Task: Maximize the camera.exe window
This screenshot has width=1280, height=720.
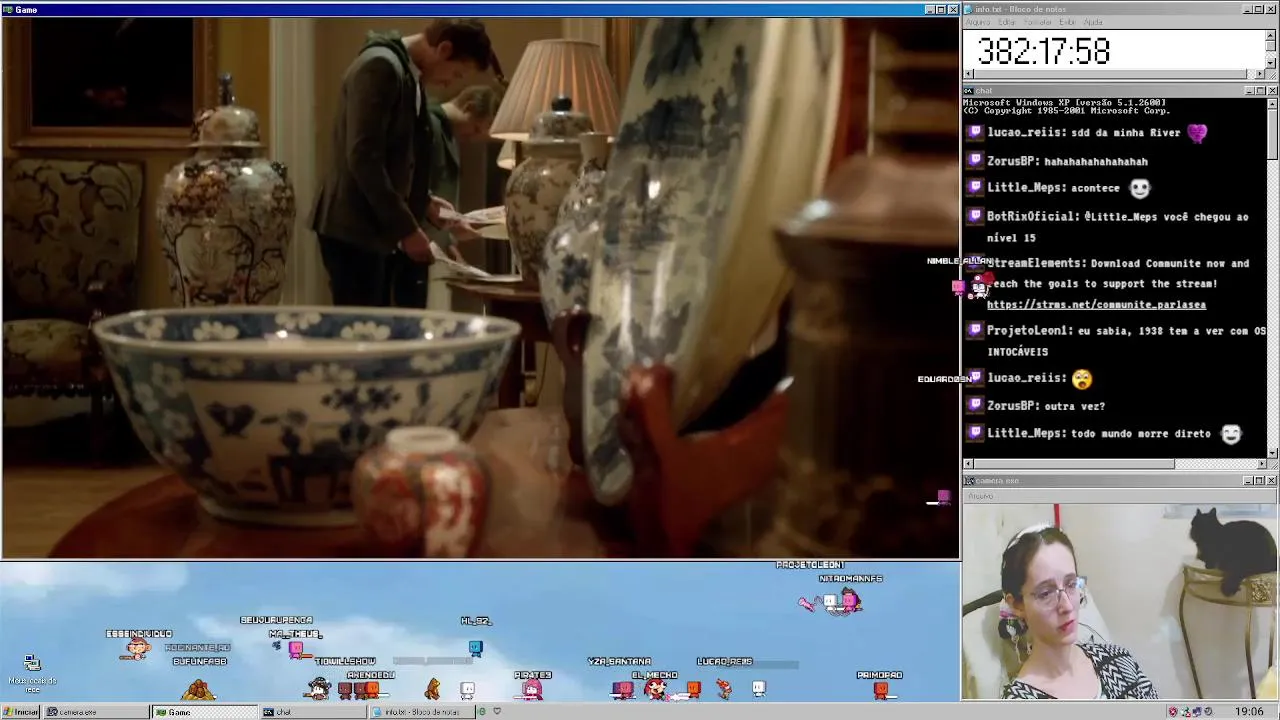Action: tap(1260, 481)
